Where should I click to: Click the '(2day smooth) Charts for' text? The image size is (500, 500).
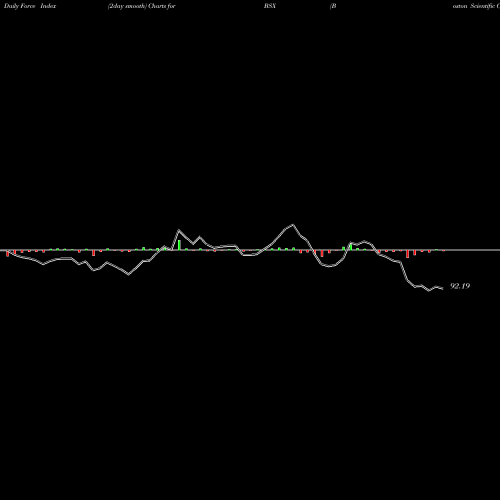[x=142, y=6]
